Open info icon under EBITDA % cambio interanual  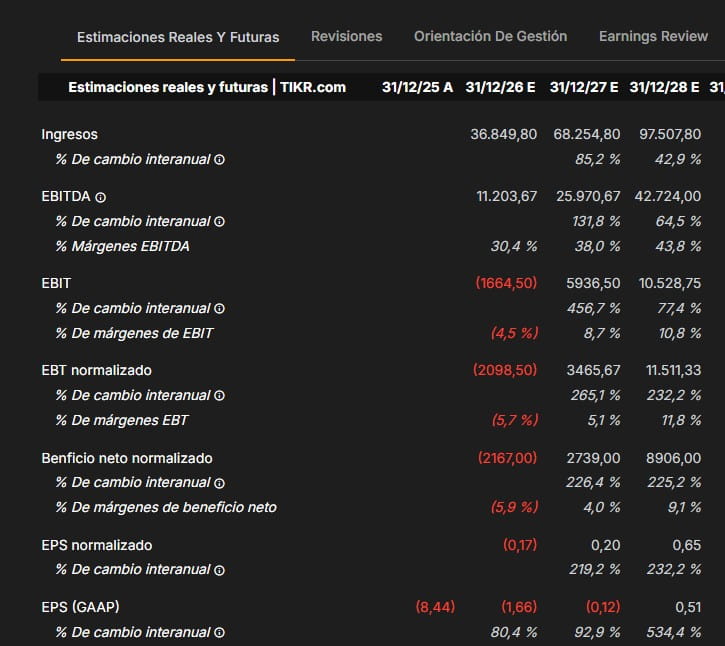(220, 221)
